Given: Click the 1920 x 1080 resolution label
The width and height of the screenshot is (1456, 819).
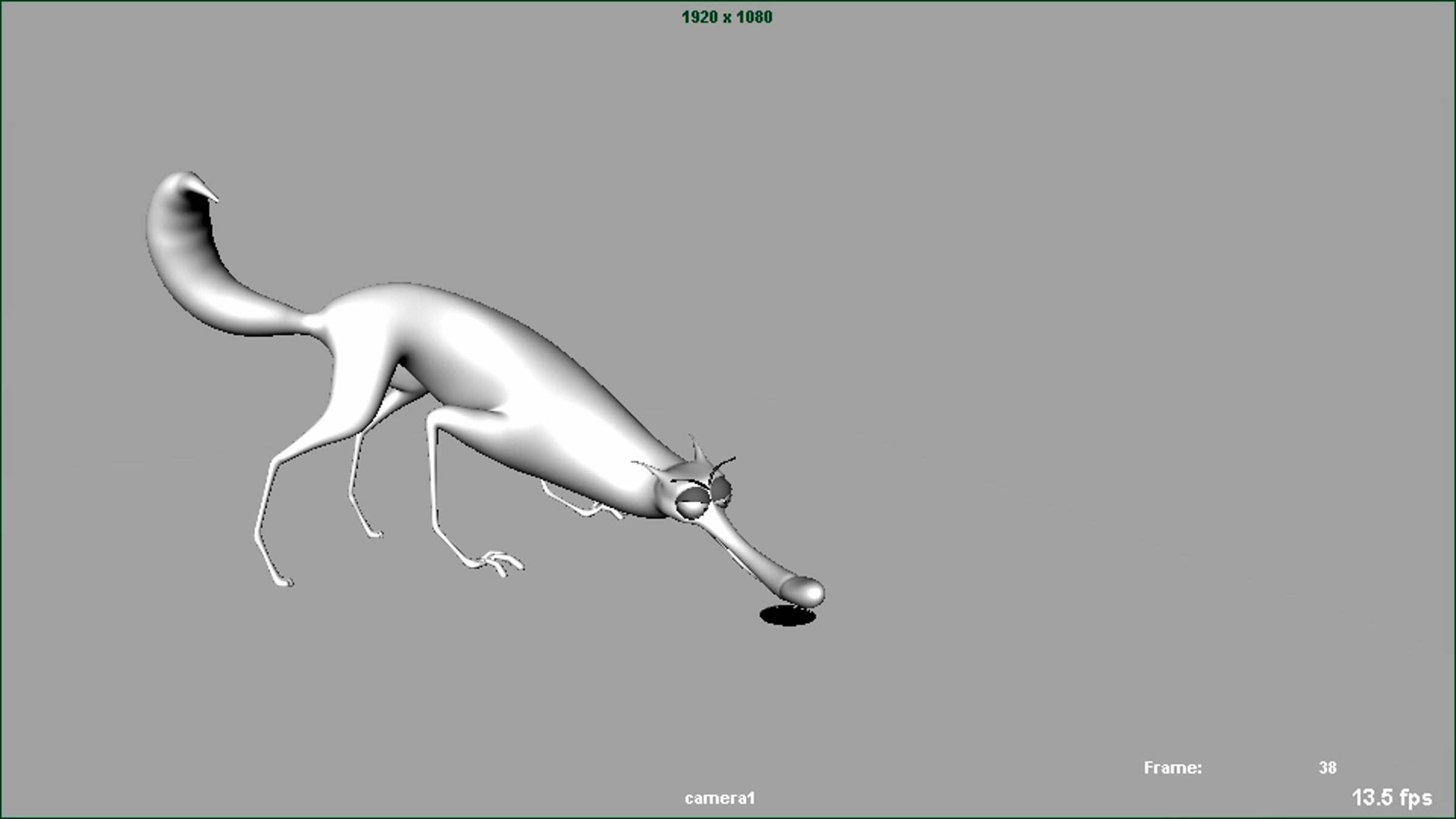Looking at the screenshot, I should [x=727, y=17].
